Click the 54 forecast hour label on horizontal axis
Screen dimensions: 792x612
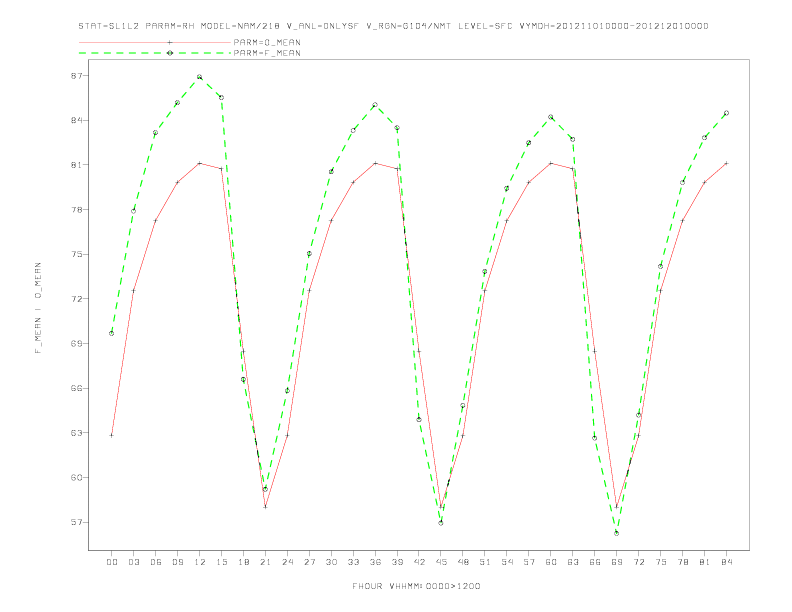click(507, 562)
